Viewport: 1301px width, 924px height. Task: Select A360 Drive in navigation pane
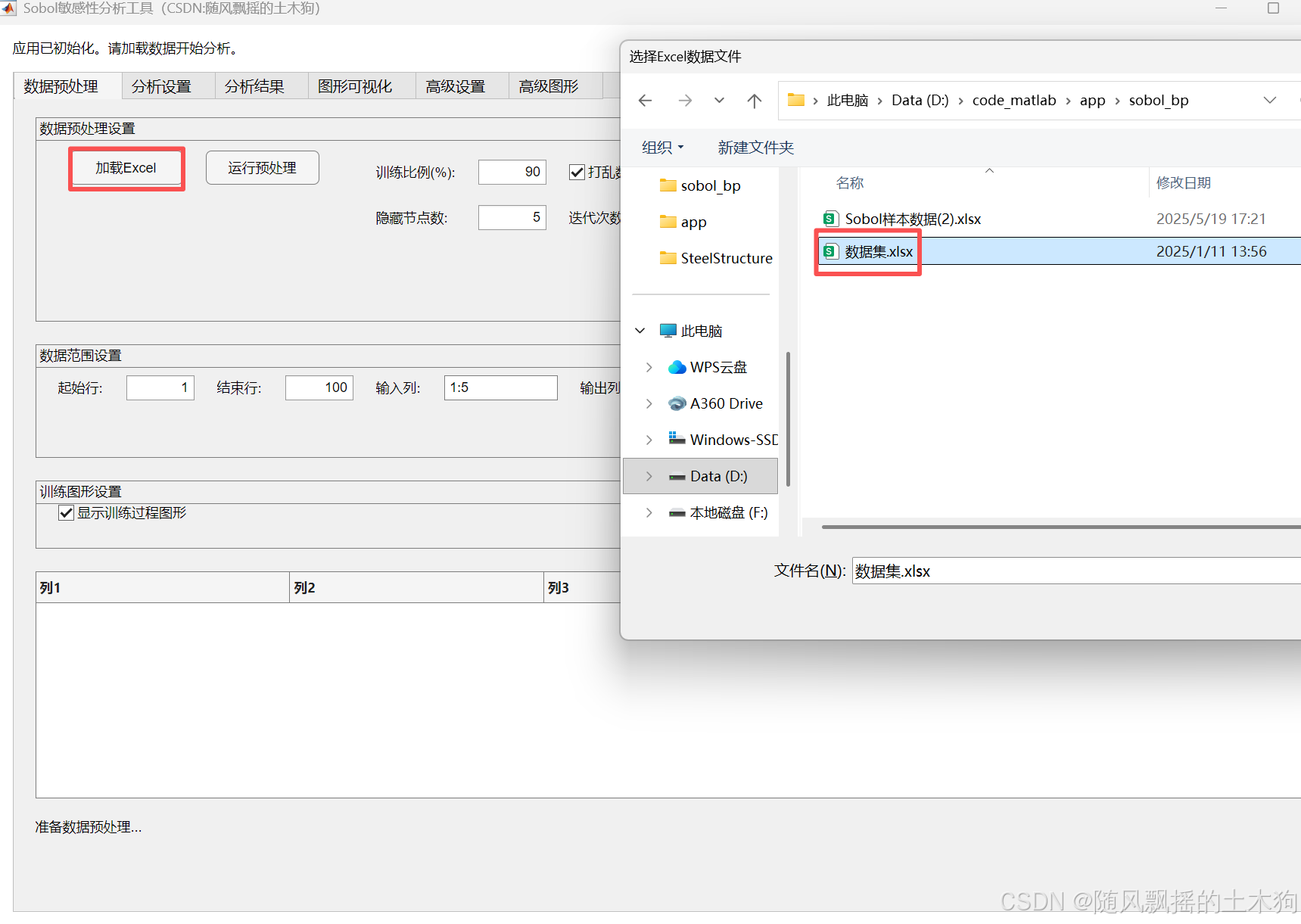point(715,403)
